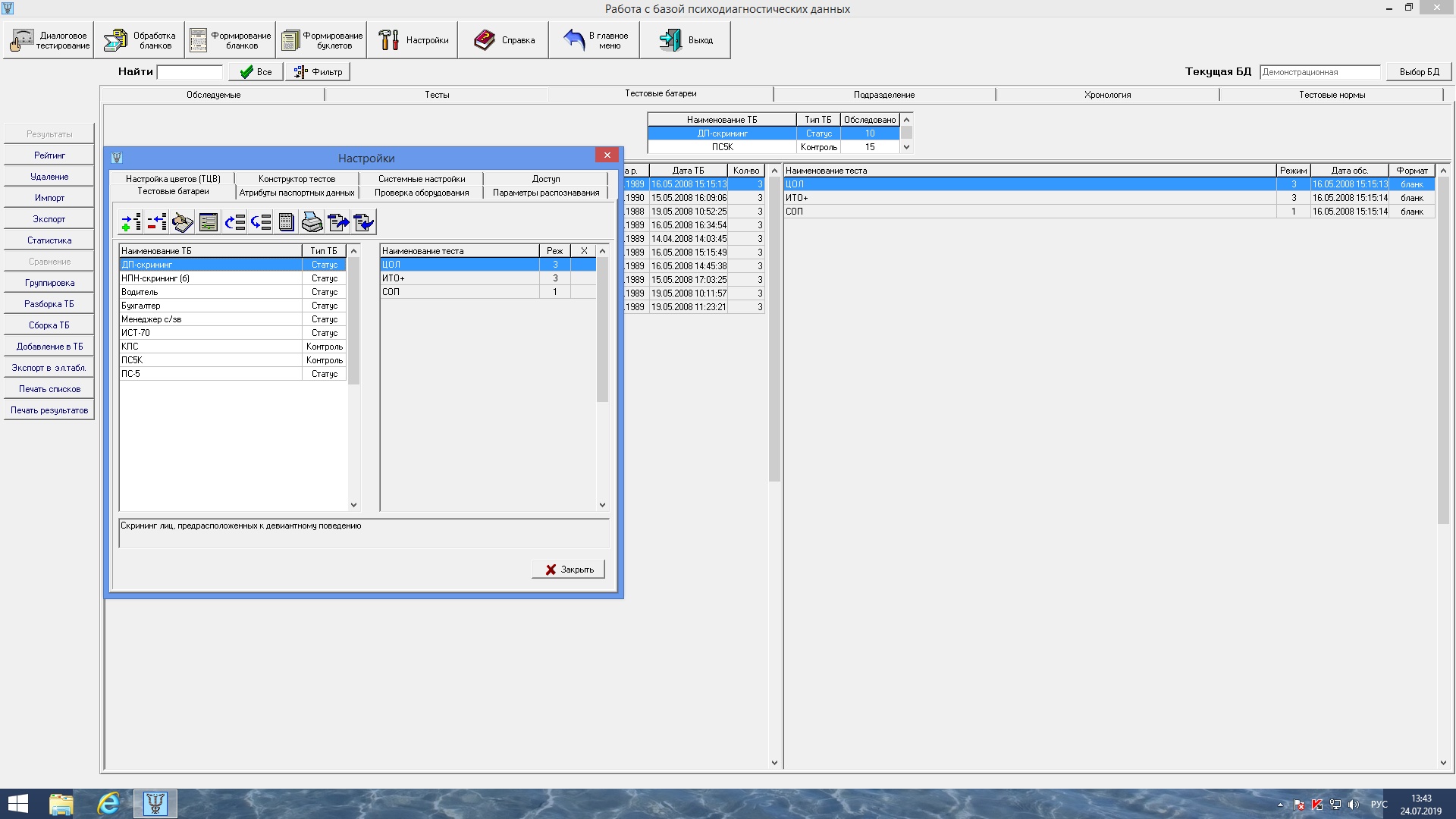Image resolution: width=1456 pixels, height=819 pixels.
Task: Click down arrow of top battery table
Action: 906,147
